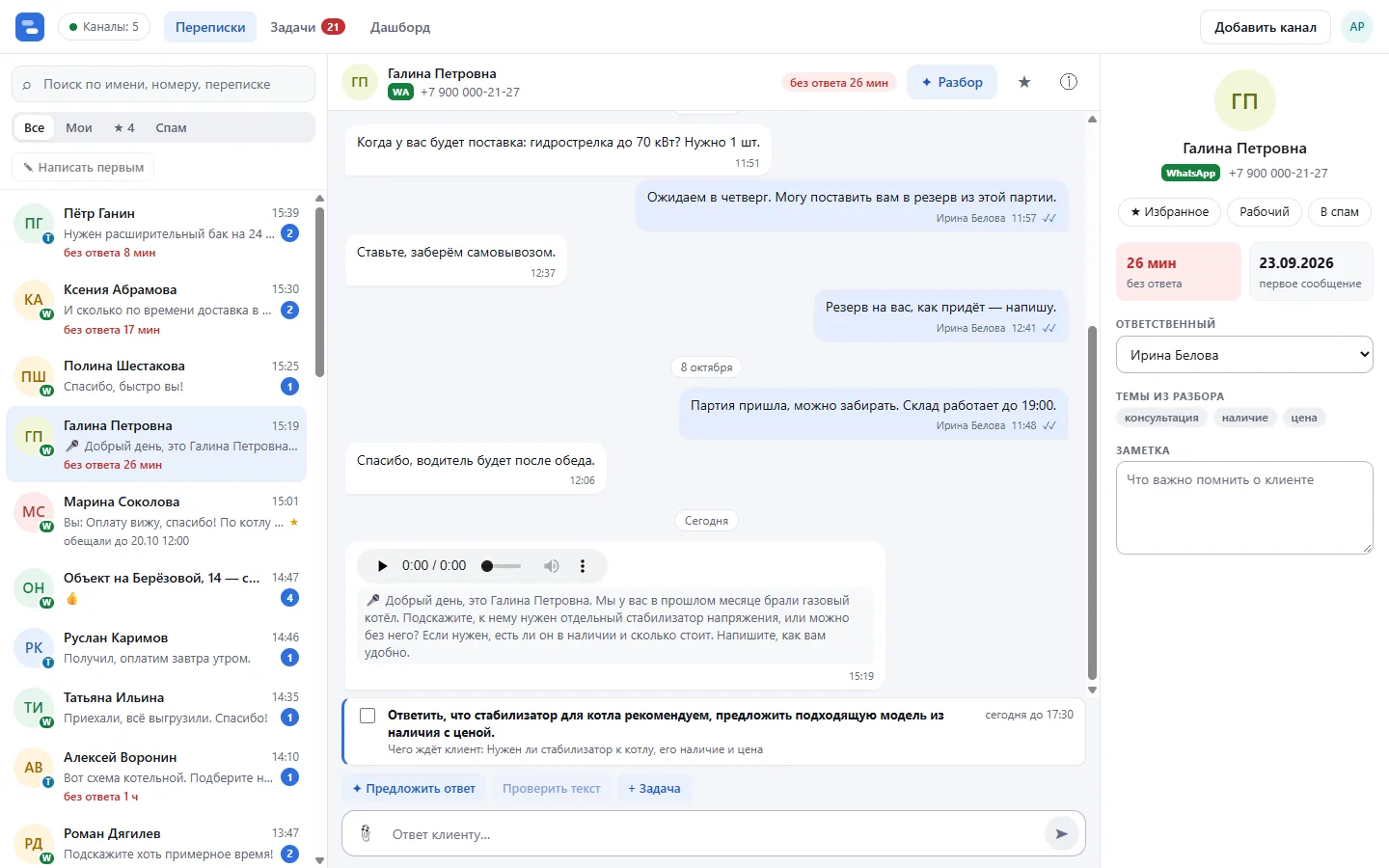Select the Все filter tab
1389x868 pixels.
click(35, 127)
